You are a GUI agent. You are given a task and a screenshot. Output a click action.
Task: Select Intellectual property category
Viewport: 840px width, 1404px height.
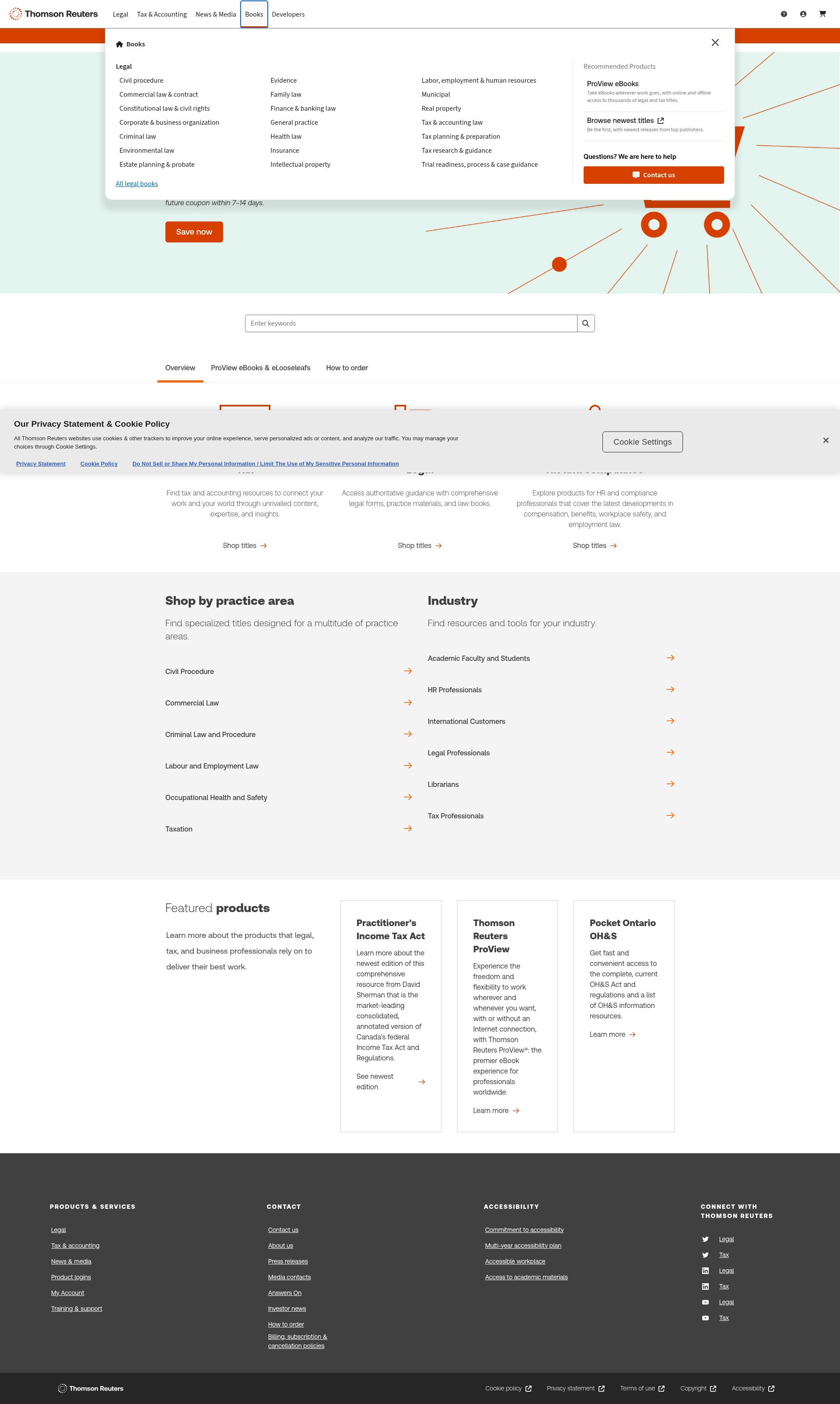coord(300,165)
